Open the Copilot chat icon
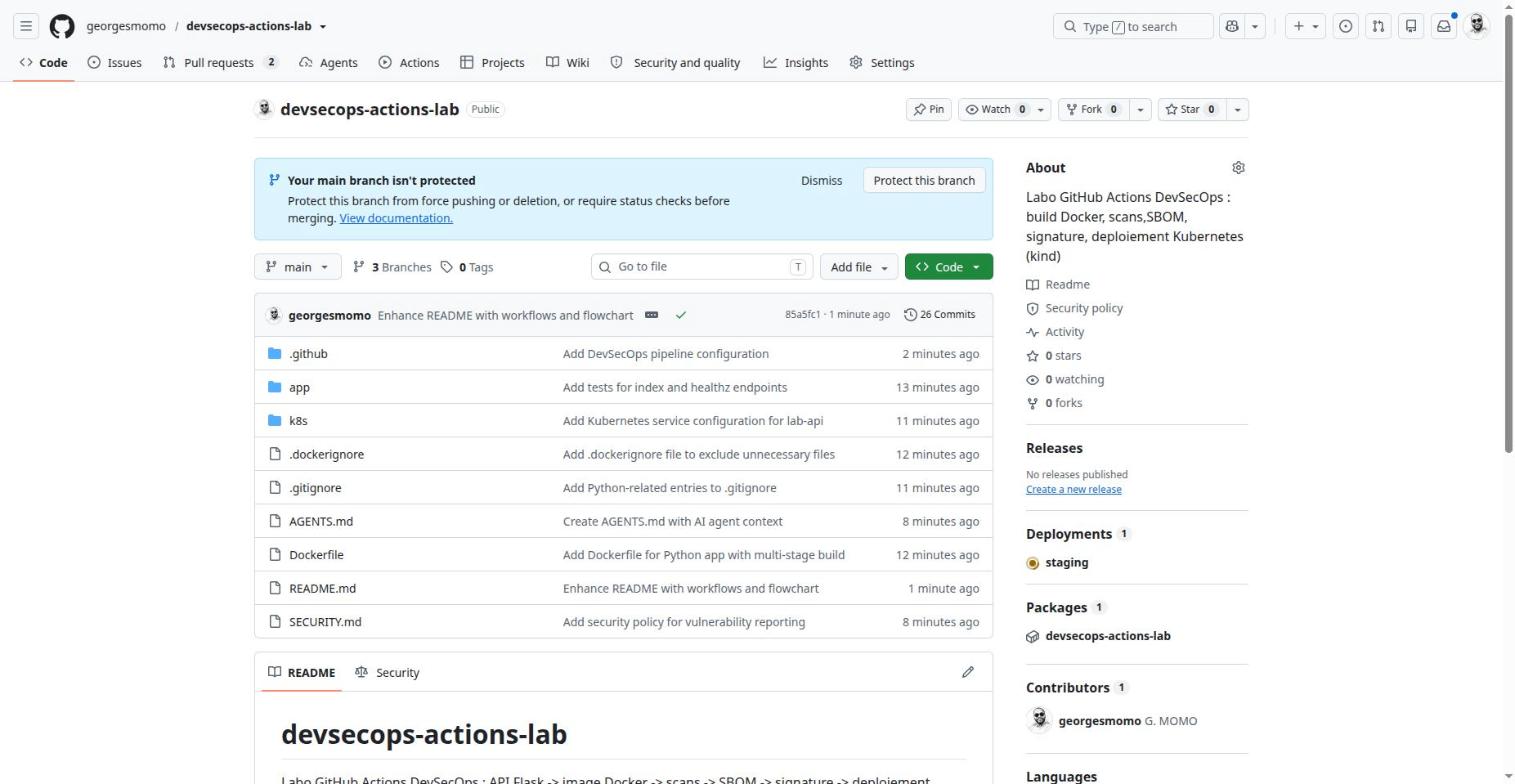This screenshot has width=1515, height=784. (x=1231, y=26)
